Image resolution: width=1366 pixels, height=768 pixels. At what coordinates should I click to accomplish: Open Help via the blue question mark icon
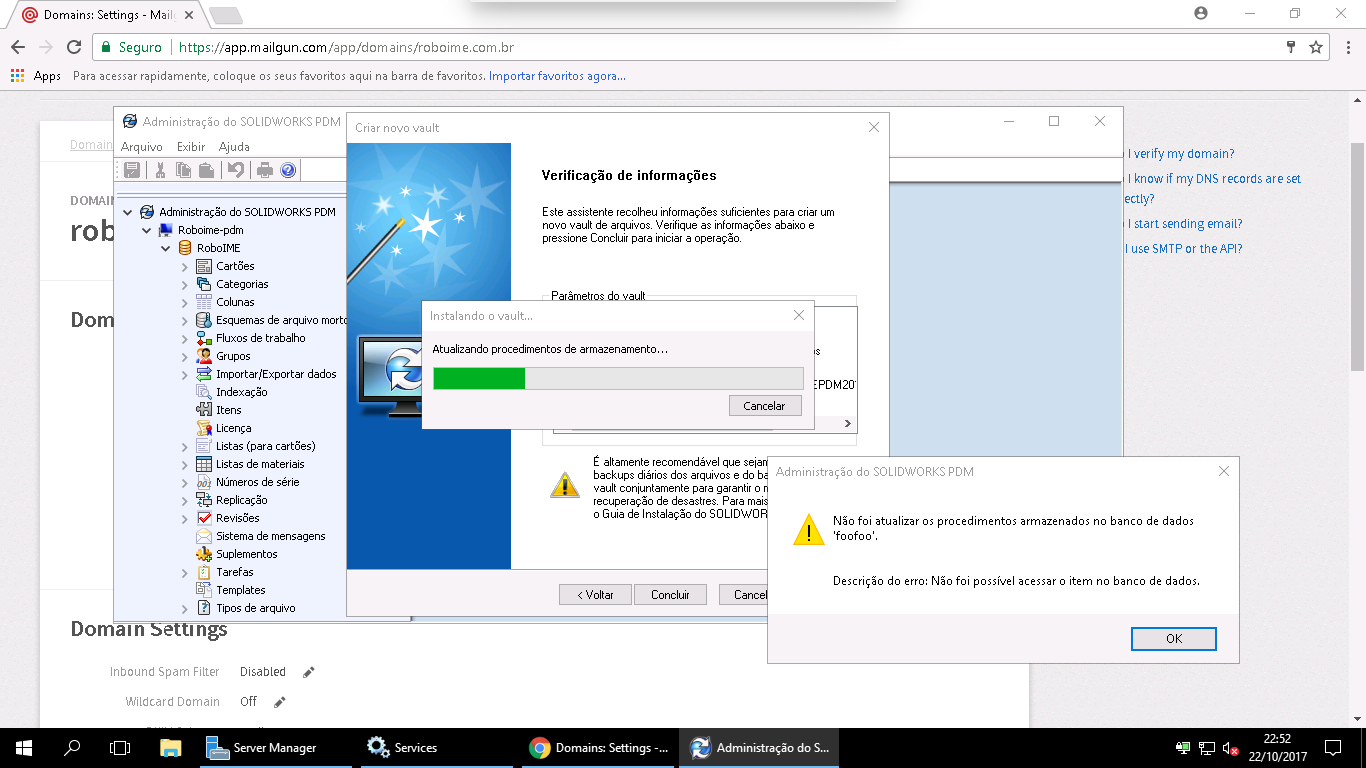click(x=289, y=170)
